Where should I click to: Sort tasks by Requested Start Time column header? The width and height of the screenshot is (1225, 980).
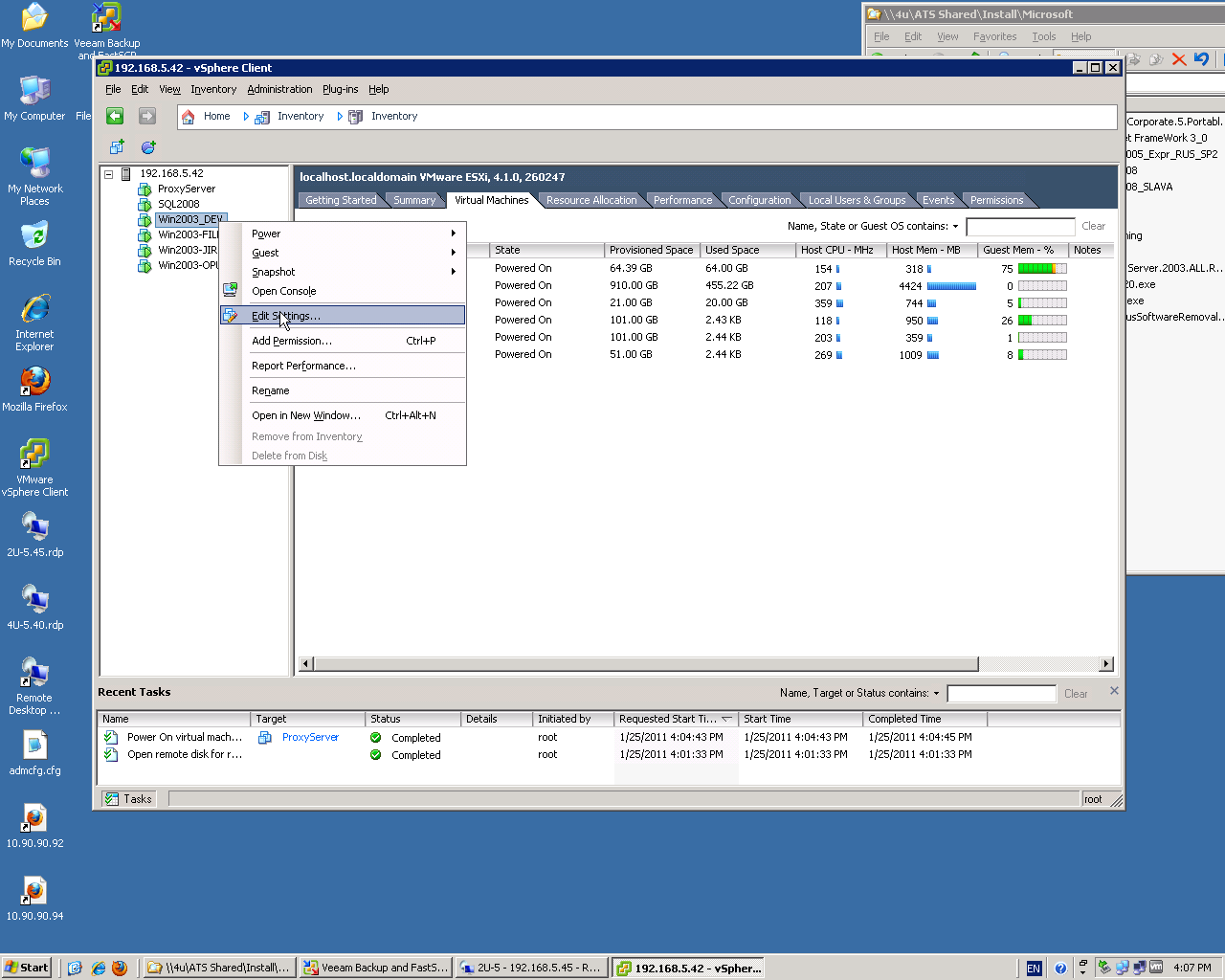(676, 719)
